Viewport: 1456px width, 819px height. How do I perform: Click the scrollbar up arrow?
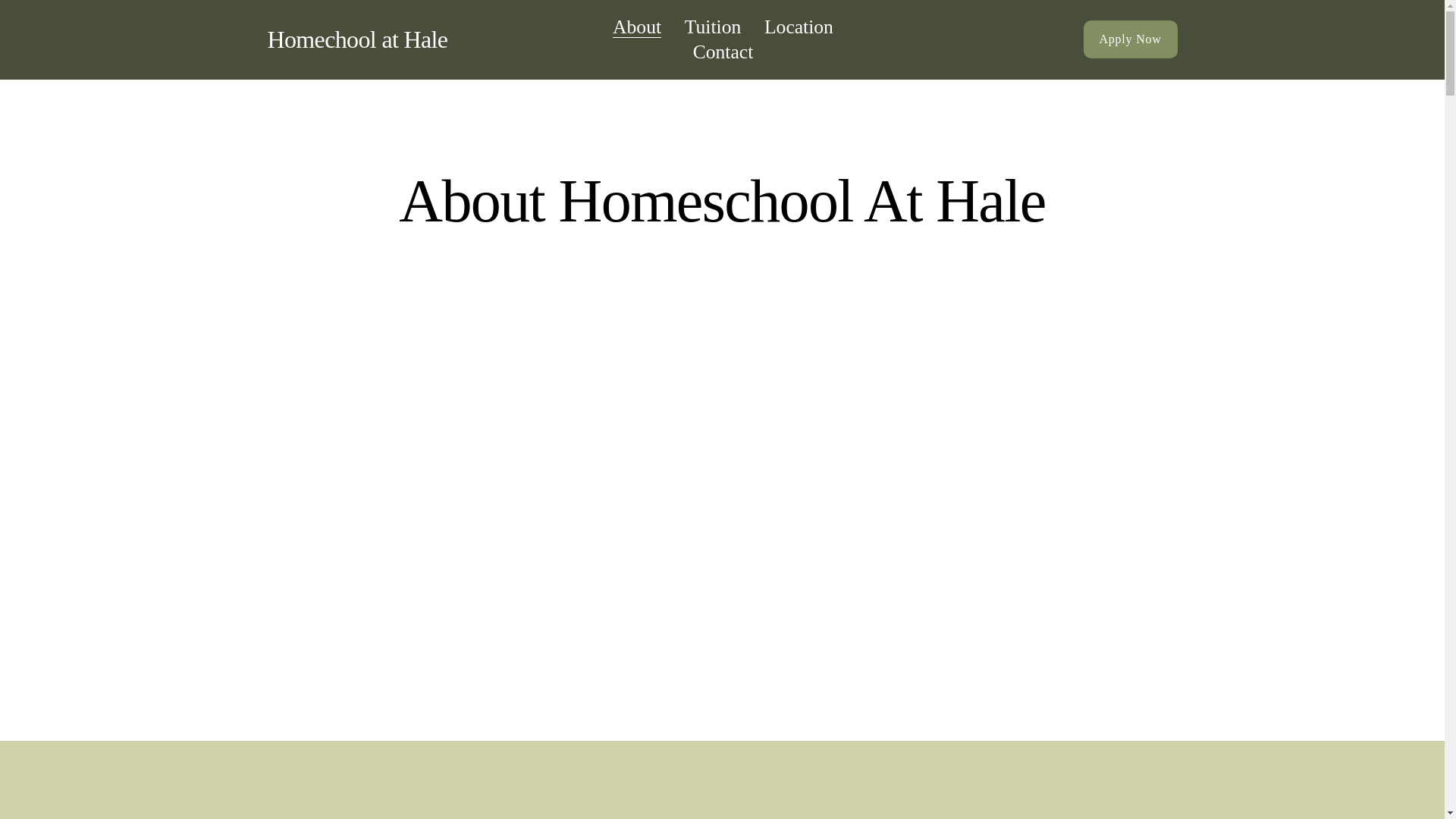[1450, 5]
